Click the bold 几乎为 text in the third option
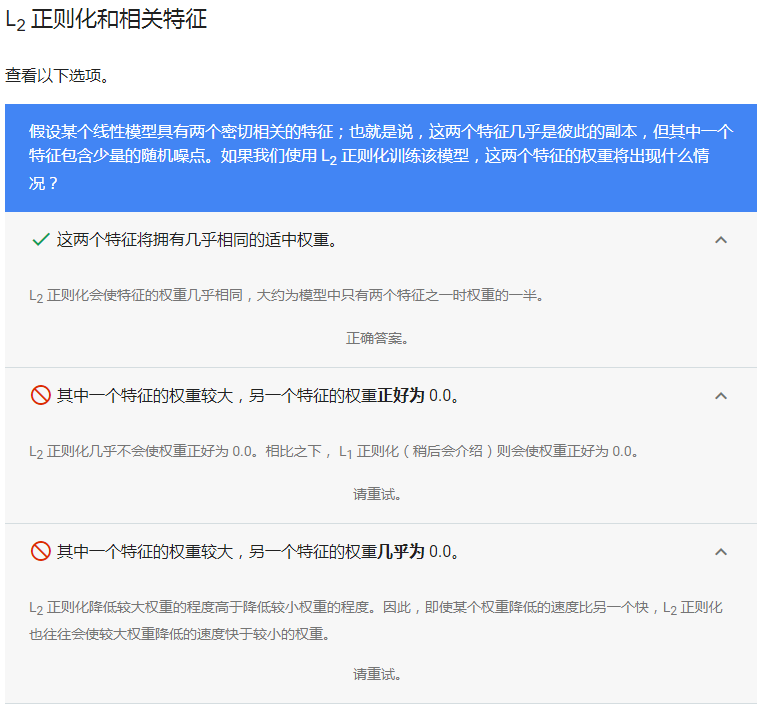This screenshot has width=762, height=710. click(401, 552)
